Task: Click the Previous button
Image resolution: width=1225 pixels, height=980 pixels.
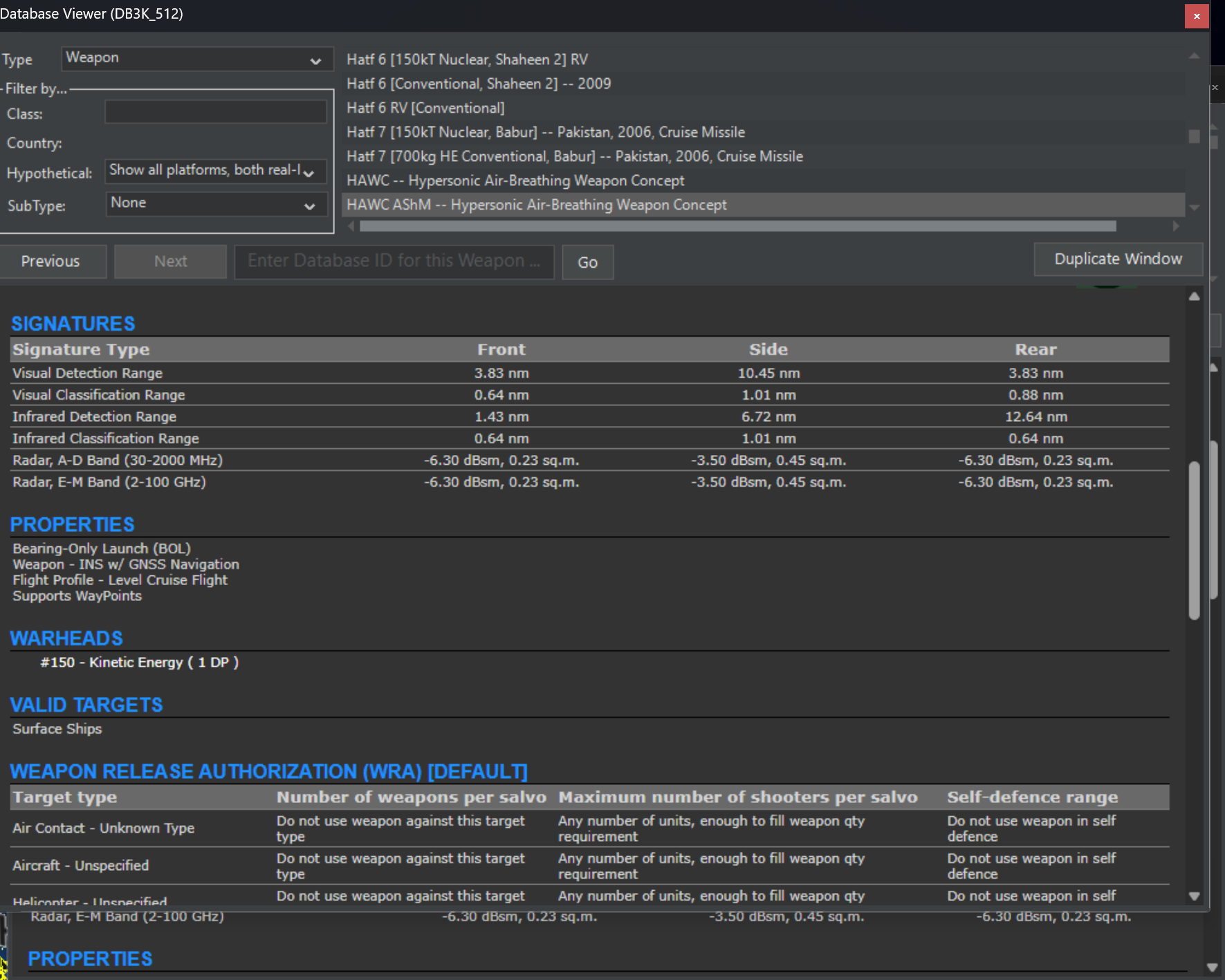Action: 53,261
